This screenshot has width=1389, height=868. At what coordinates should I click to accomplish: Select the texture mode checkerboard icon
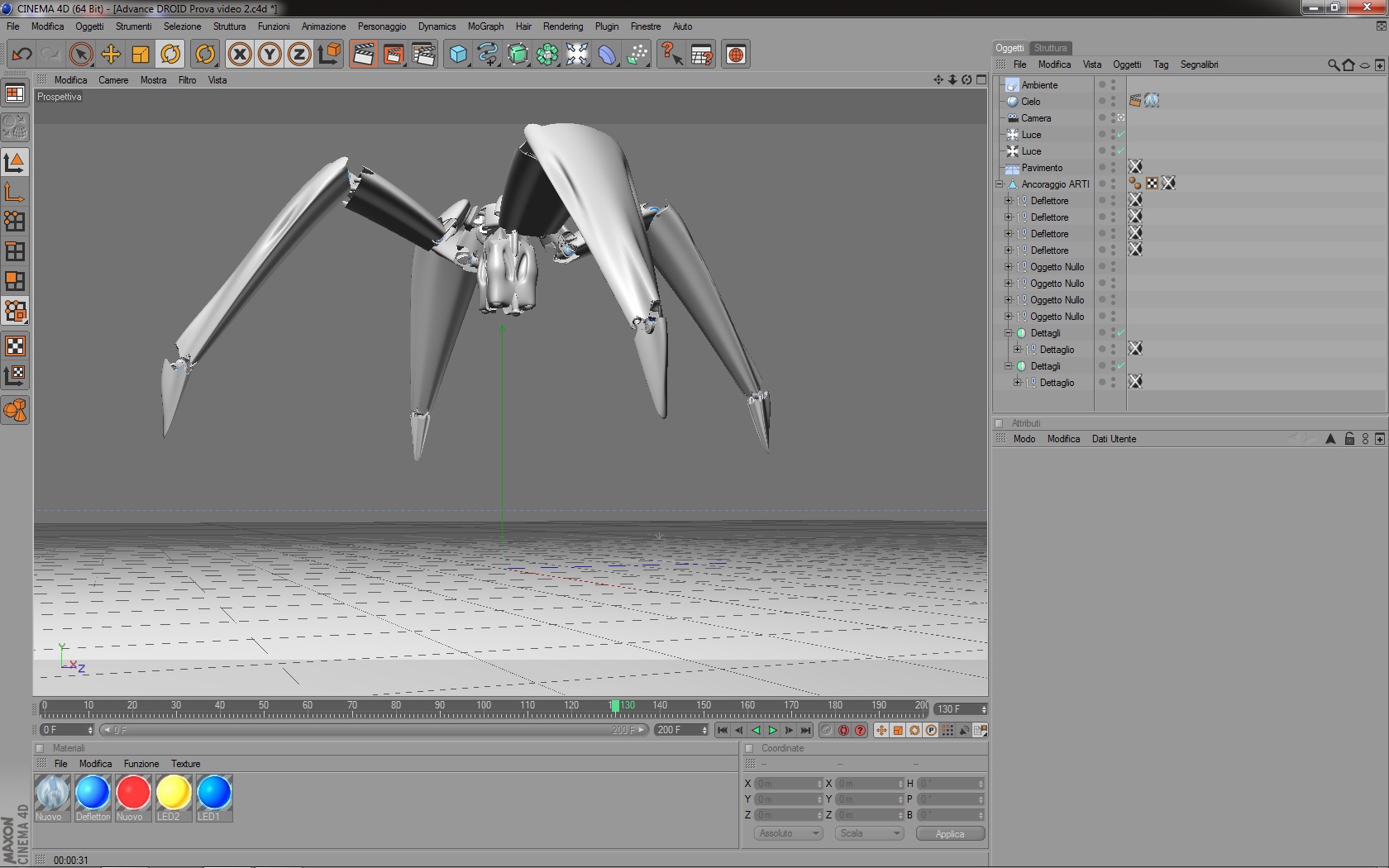tap(15, 346)
